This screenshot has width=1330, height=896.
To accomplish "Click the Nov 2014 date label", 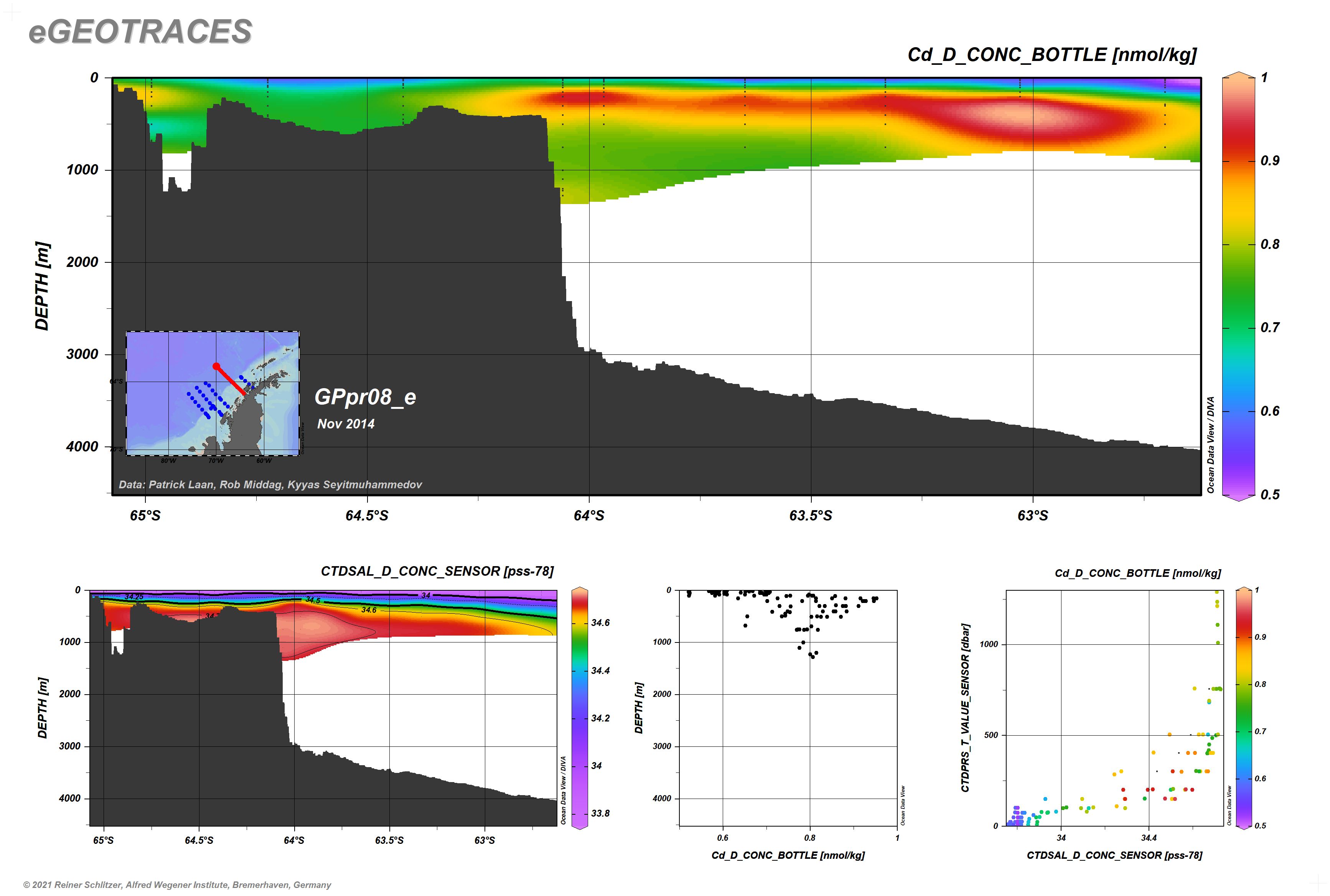I will point(346,424).
